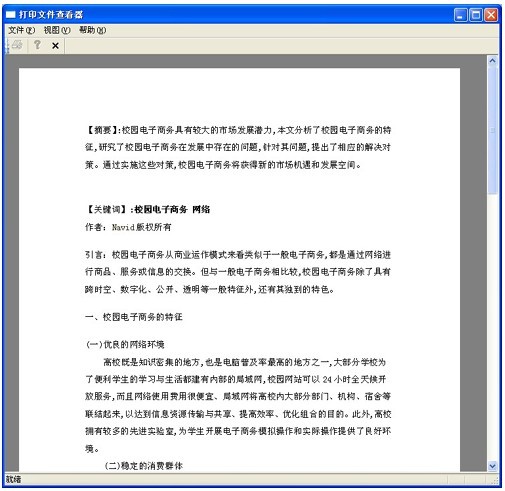Click the toolbar grip handle
Image resolution: width=505 pixels, height=491 pixels.
coord(7,45)
